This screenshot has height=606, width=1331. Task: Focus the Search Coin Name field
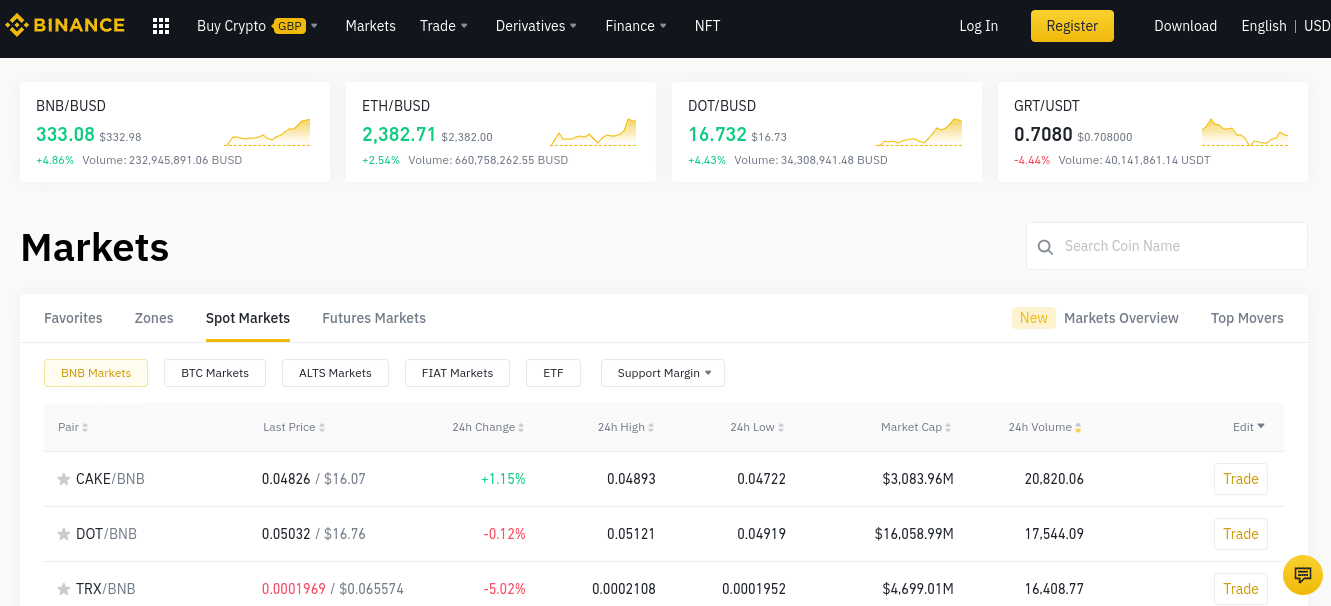point(1167,246)
